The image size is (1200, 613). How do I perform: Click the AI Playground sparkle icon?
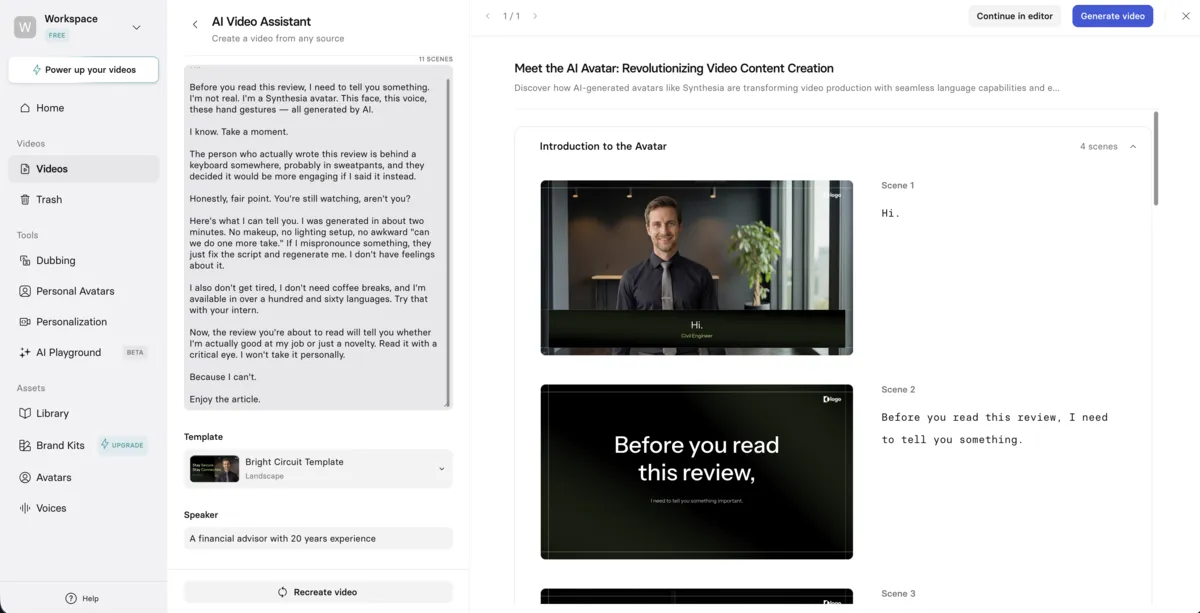(26, 352)
